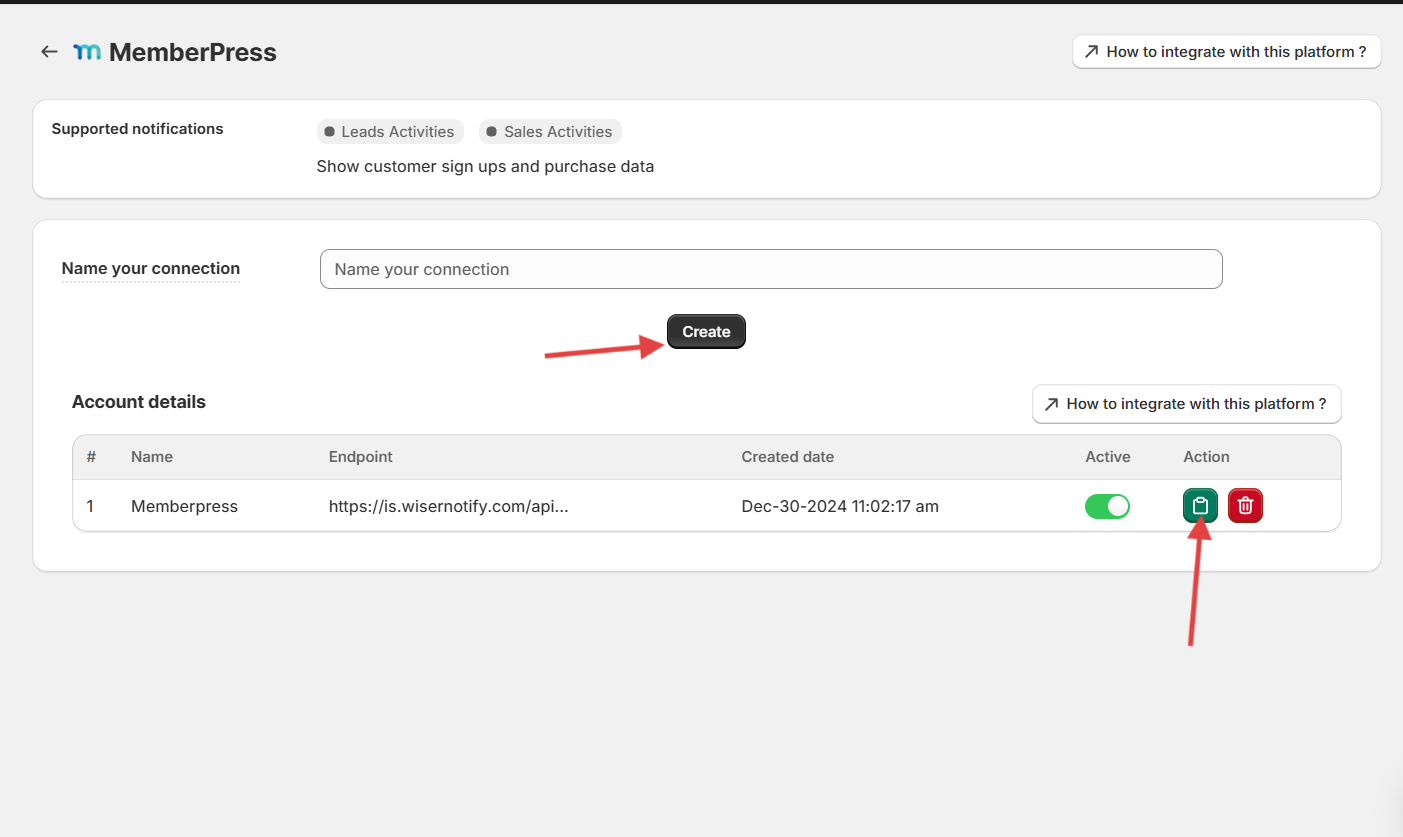Click the Created date column header
The width and height of the screenshot is (1403, 837).
tap(787, 457)
